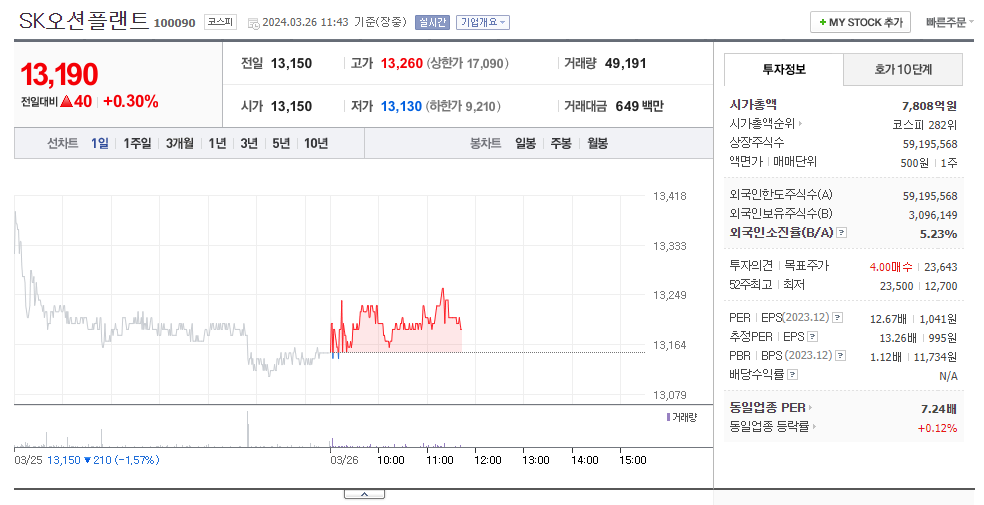
Task: Open help icon next to PBR BPS(2023.12)
Action: click(x=841, y=356)
